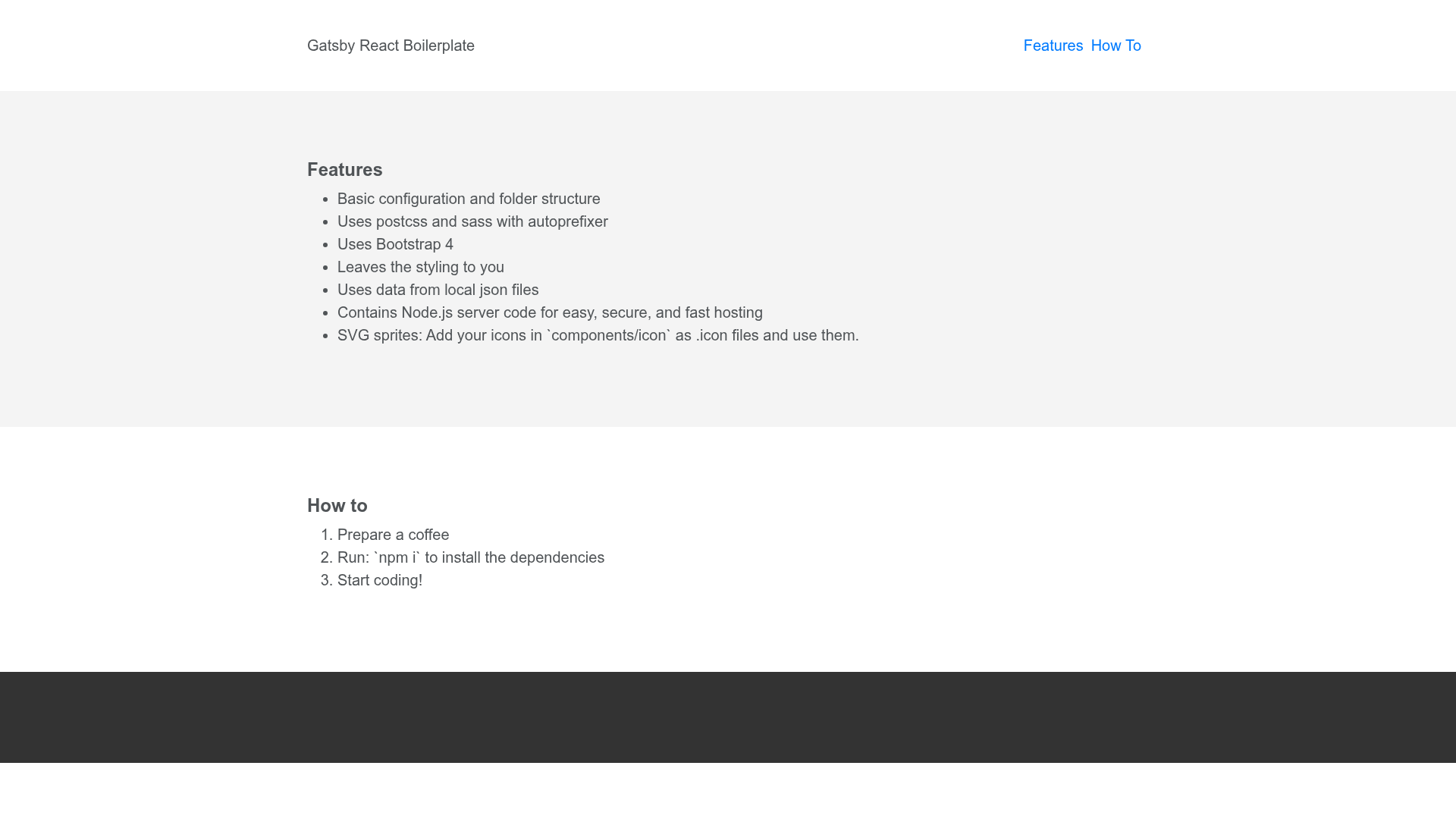Click the components/icon code text
This screenshot has height=819, width=1456.
pos(609,335)
